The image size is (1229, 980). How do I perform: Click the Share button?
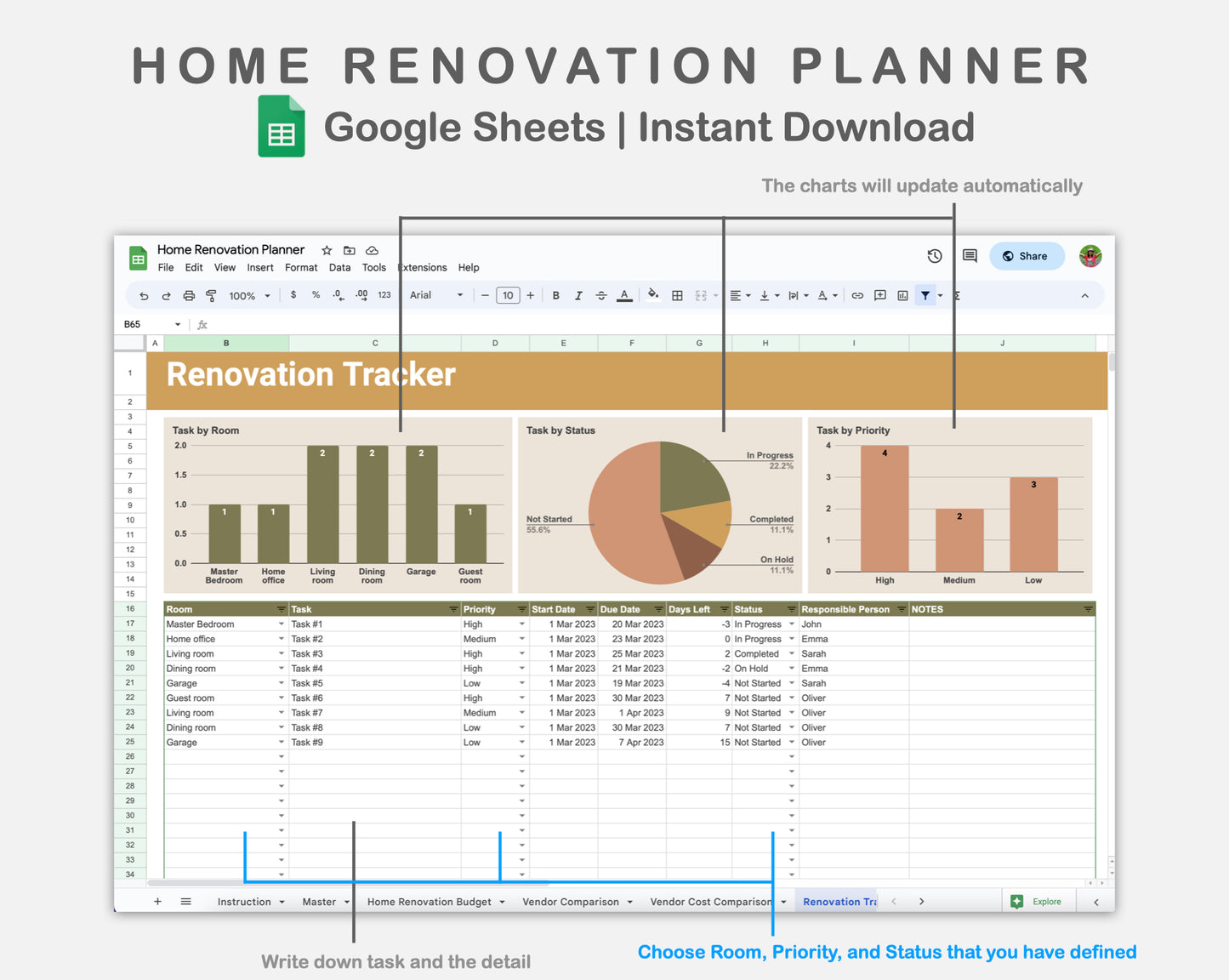[x=1027, y=255]
